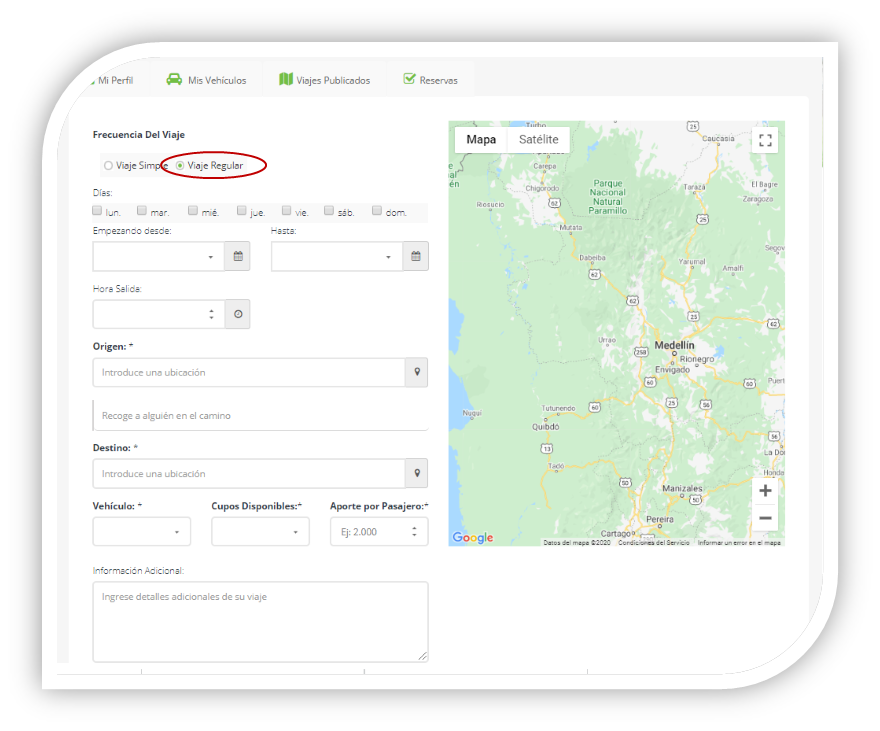880x731 pixels.
Task: Tick the dom. day checkbox
Action: pos(377,210)
